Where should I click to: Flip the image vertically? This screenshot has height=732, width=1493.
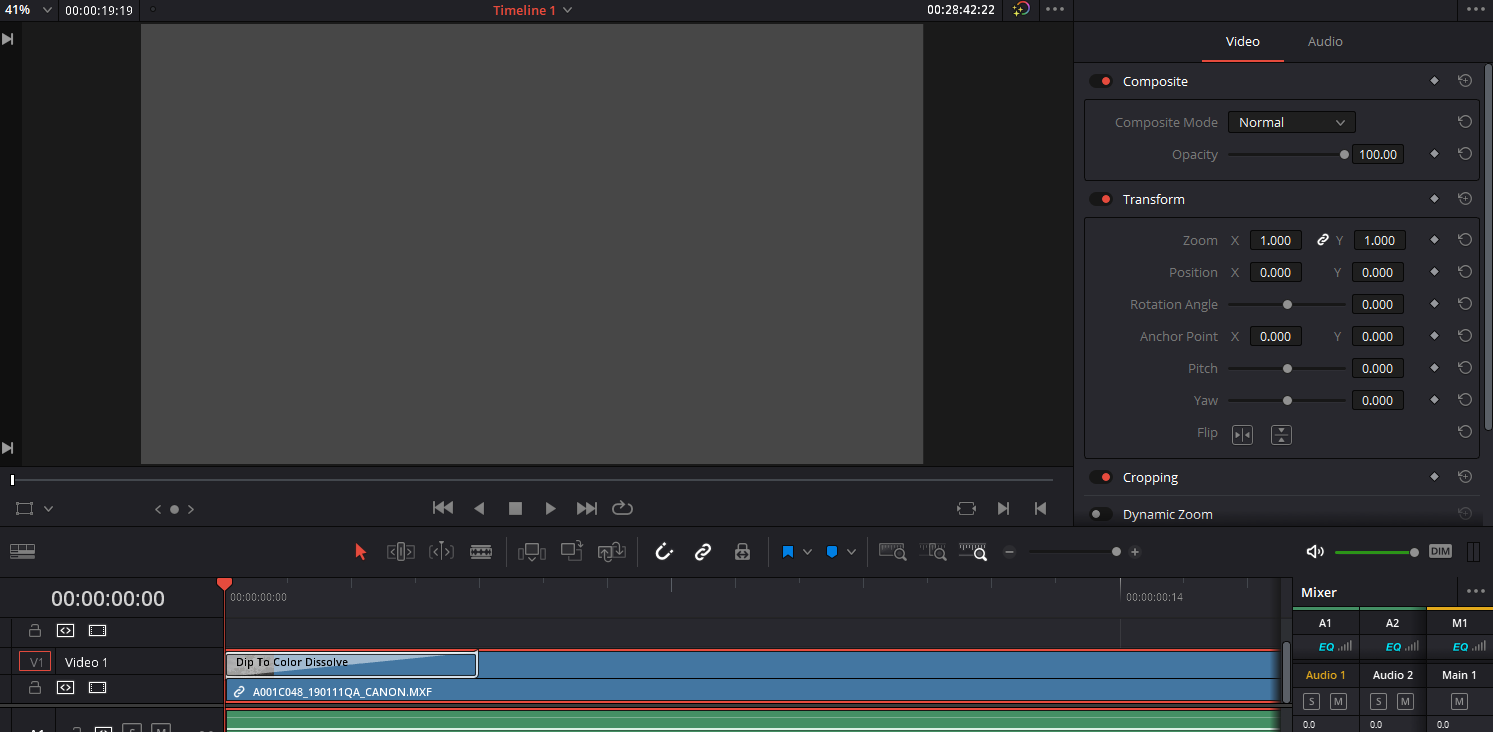pyautogui.click(x=1281, y=434)
